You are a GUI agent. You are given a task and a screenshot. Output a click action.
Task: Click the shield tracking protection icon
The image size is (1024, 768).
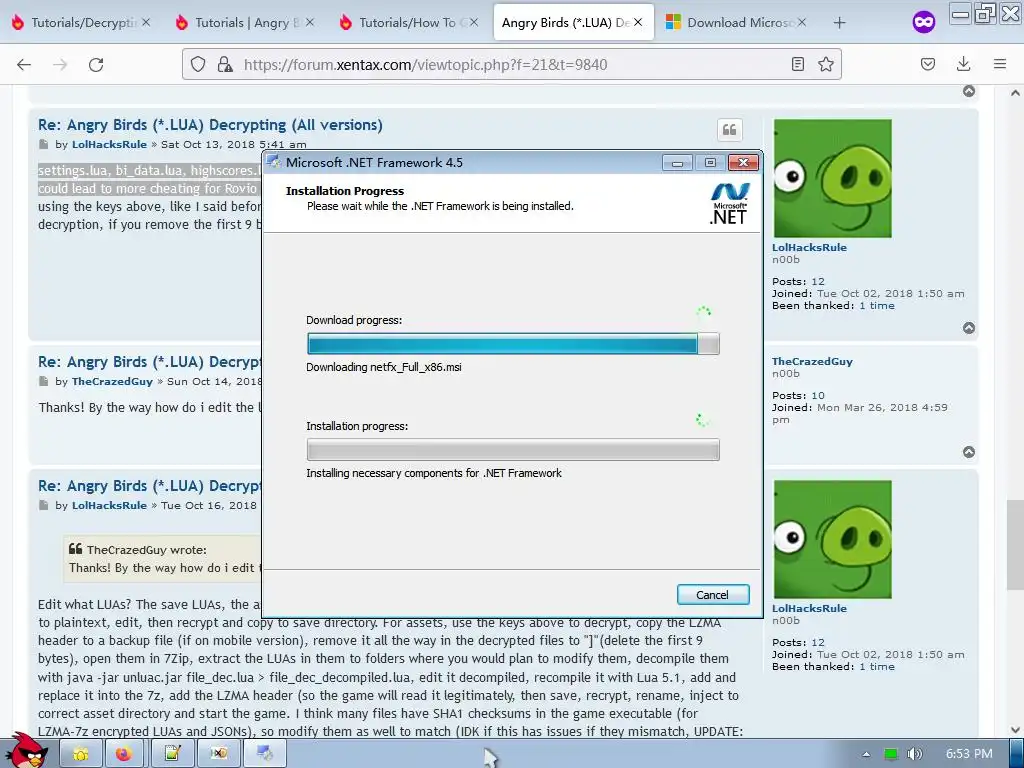pyautogui.click(x=198, y=64)
